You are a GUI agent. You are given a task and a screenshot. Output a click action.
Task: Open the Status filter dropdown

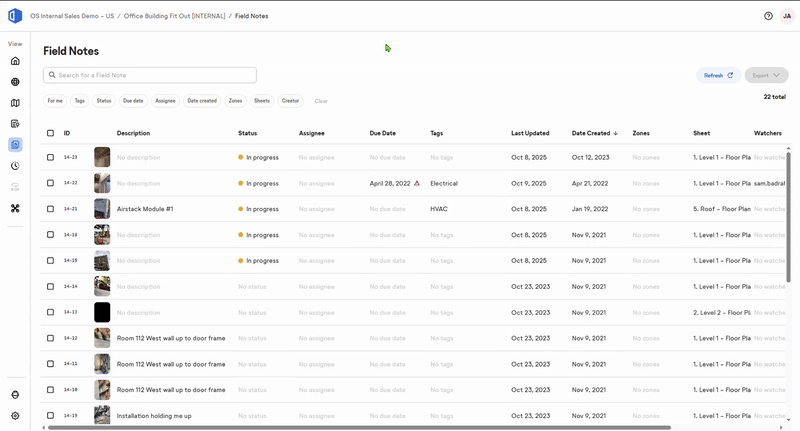coord(104,101)
